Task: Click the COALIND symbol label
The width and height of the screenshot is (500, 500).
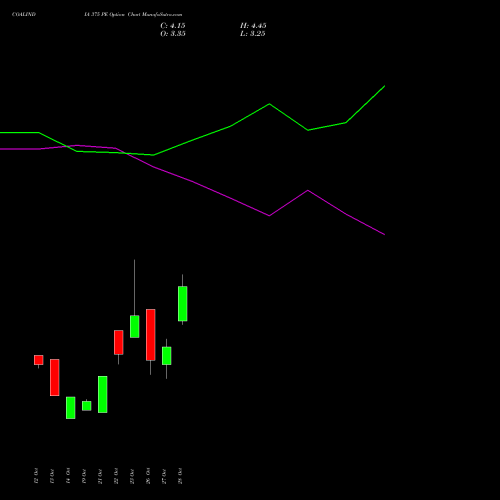Action: [x=24, y=14]
